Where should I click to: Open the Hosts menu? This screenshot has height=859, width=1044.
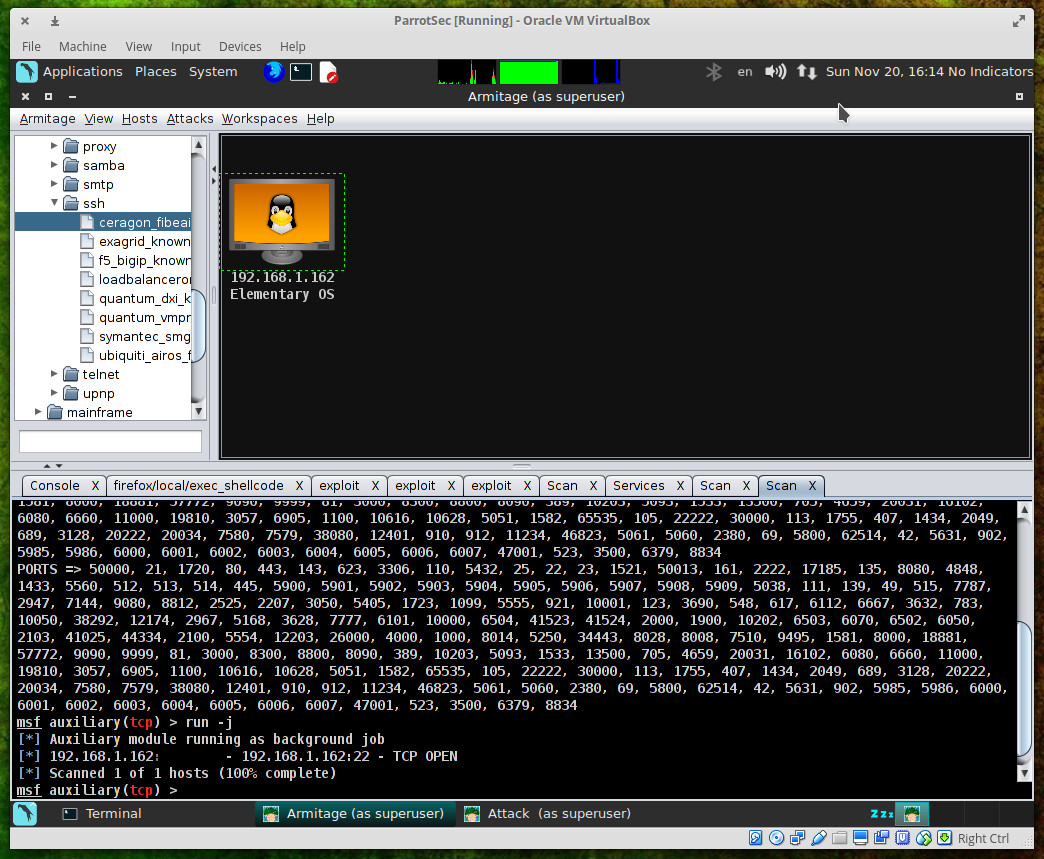(140, 119)
